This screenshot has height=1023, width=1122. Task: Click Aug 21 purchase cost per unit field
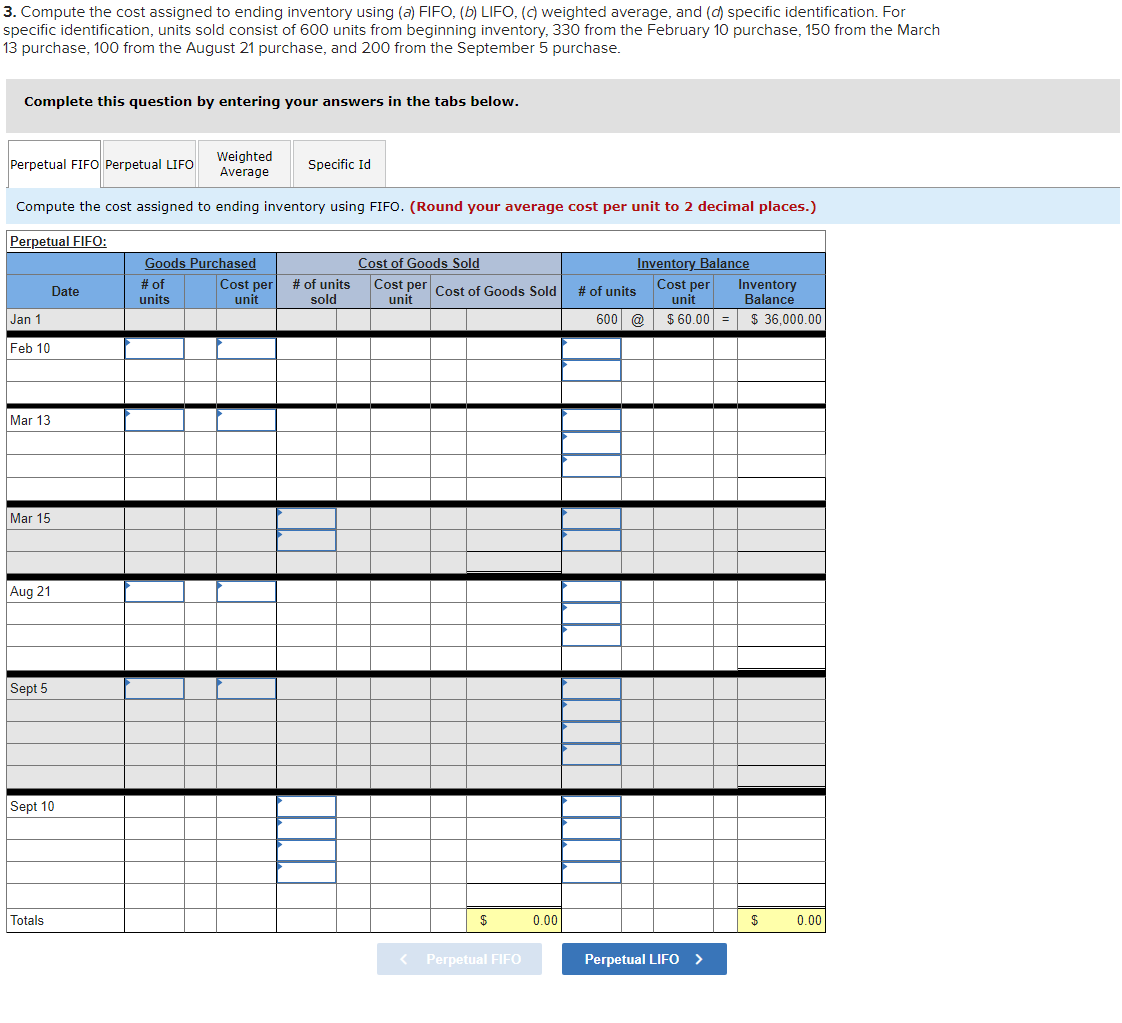click(x=246, y=592)
